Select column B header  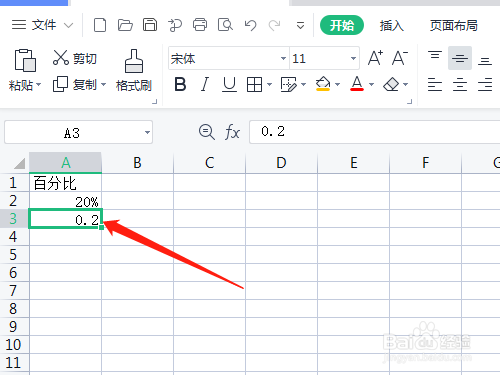137,163
